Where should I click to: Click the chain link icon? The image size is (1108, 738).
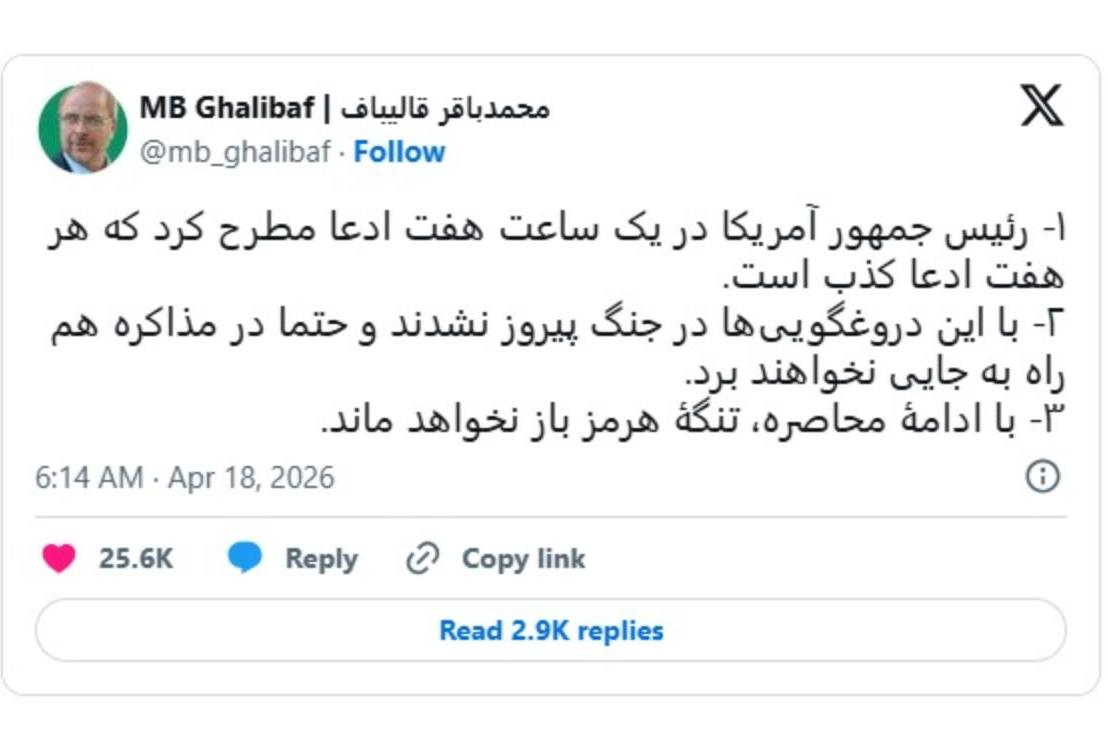pyautogui.click(x=423, y=558)
